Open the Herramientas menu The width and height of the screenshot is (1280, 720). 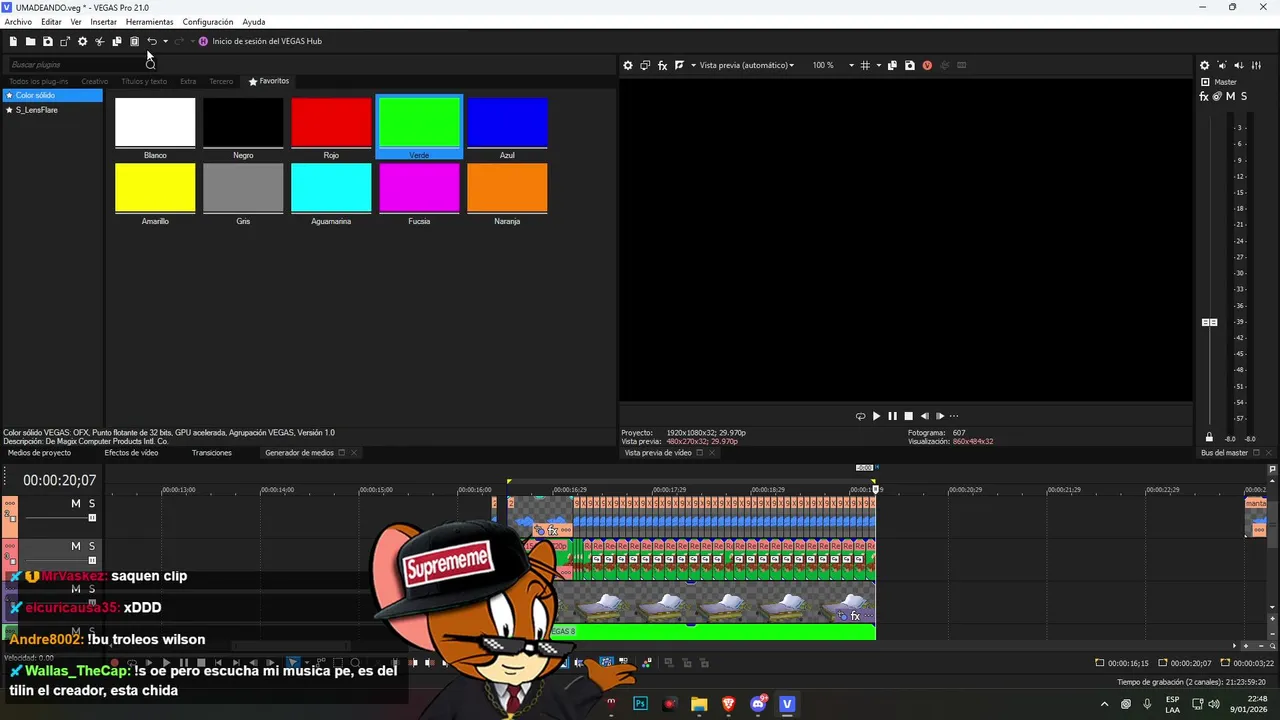tap(149, 22)
